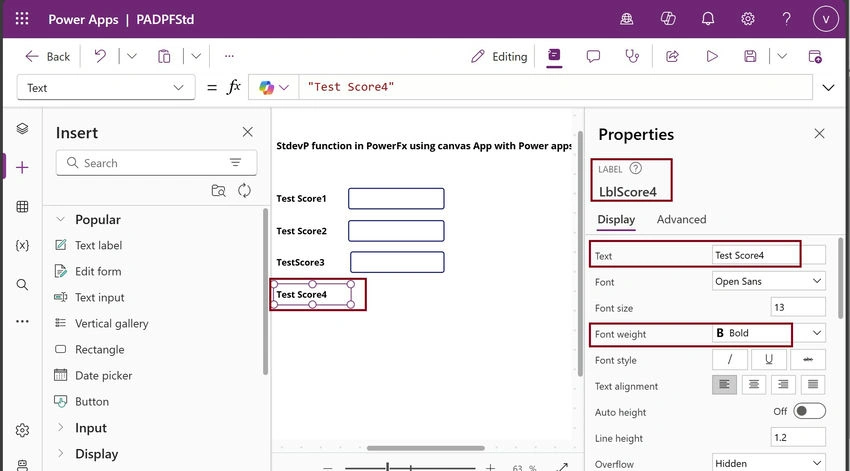The height and width of the screenshot is (471, 850).
Task: Preview the app with Play icon
Action: tap(712, 56)
